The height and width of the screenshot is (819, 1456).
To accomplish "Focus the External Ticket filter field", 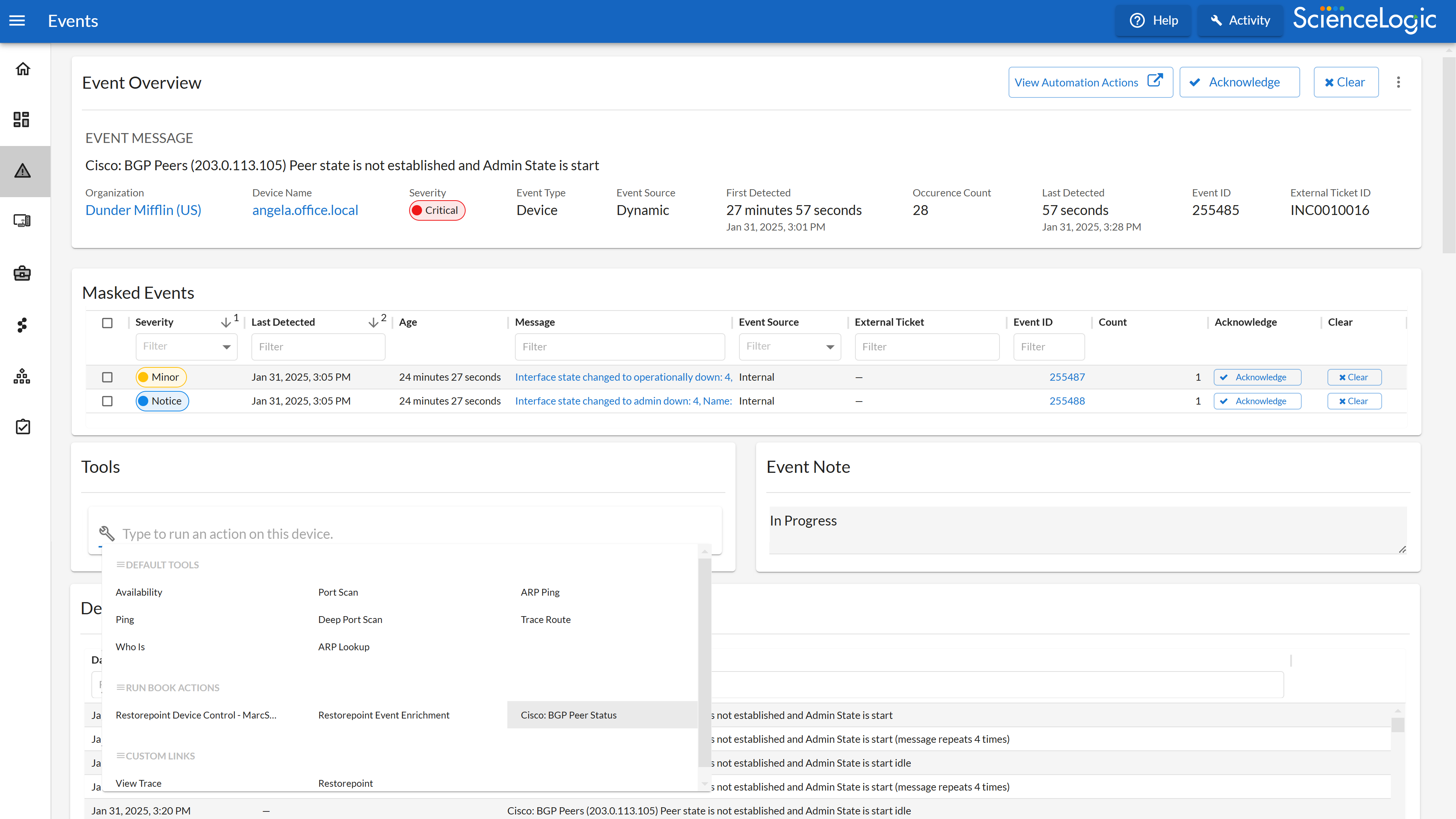I will 927,347.
